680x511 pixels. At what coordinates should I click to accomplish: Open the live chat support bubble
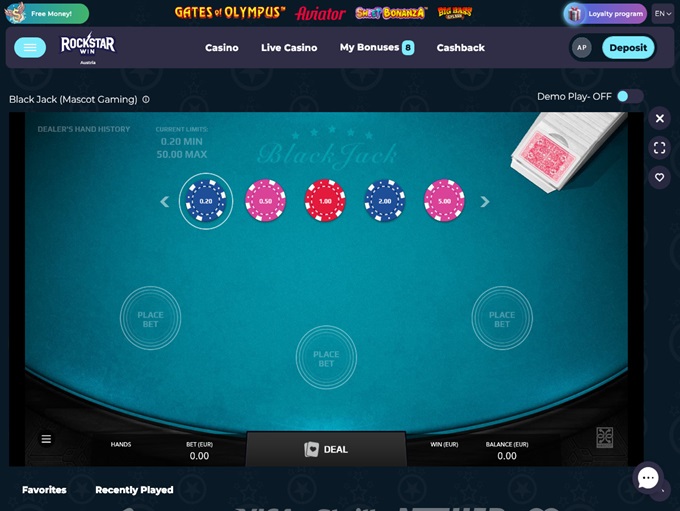point(648,478)
